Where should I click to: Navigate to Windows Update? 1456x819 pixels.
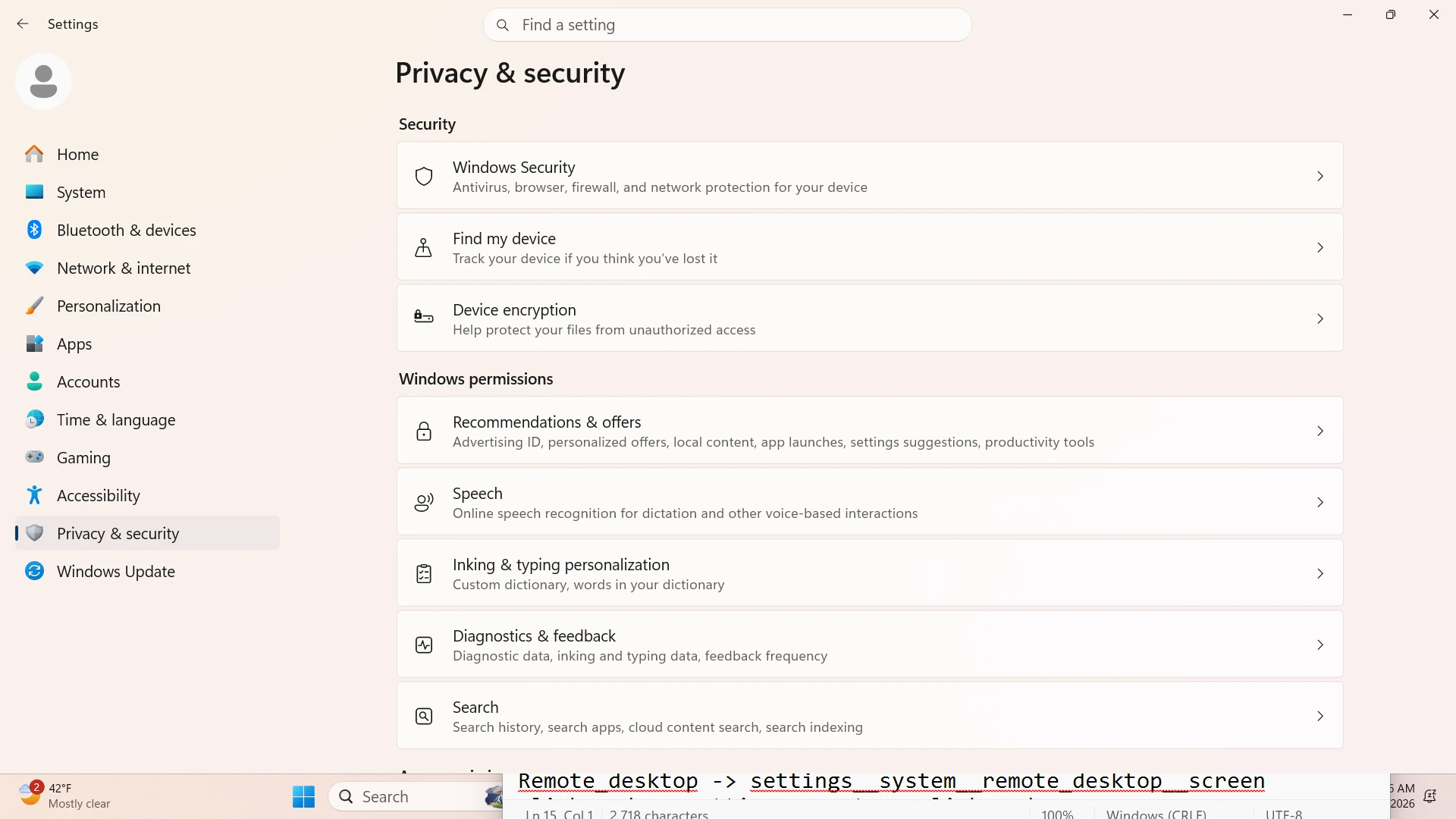pyautogui.click(x=148, y=571)
